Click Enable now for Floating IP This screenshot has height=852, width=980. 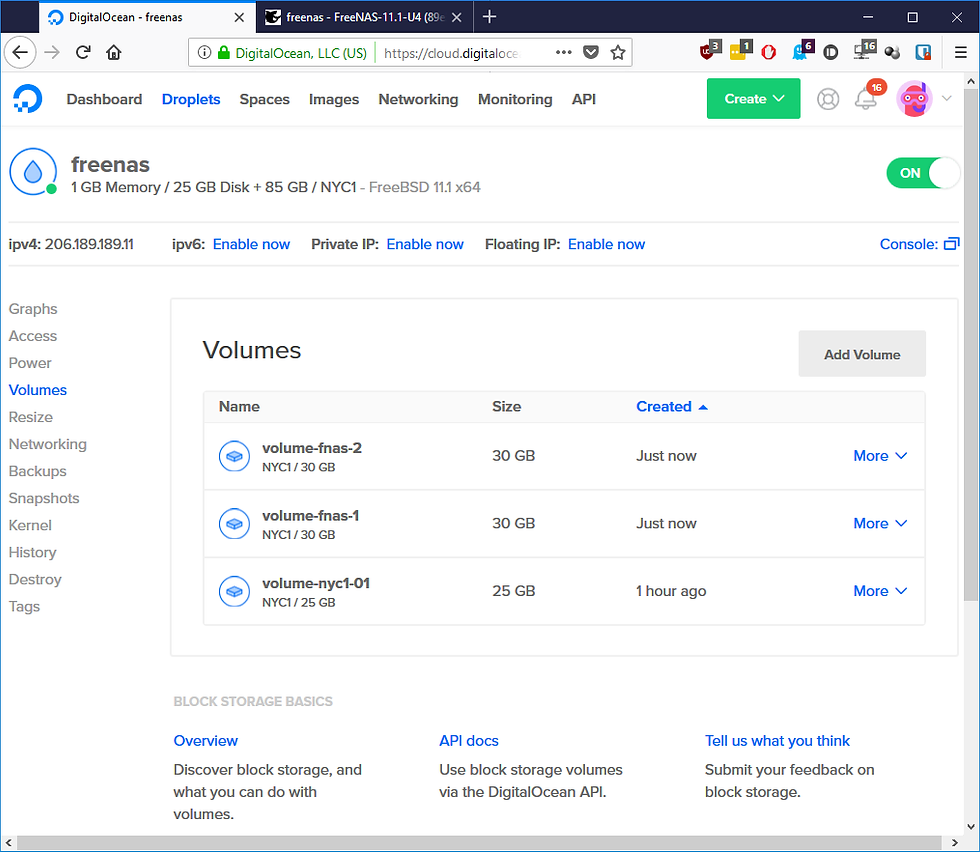(606, 244)
